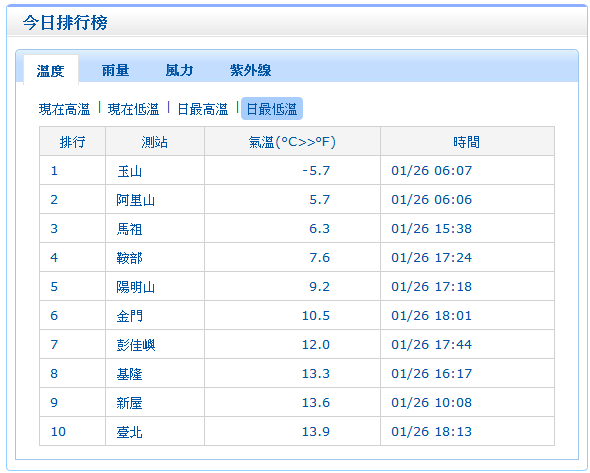Show the 現在高溫 ranking
Image resolution: width=590 pixels, height=473 pixels.
[x=64, y=109]
